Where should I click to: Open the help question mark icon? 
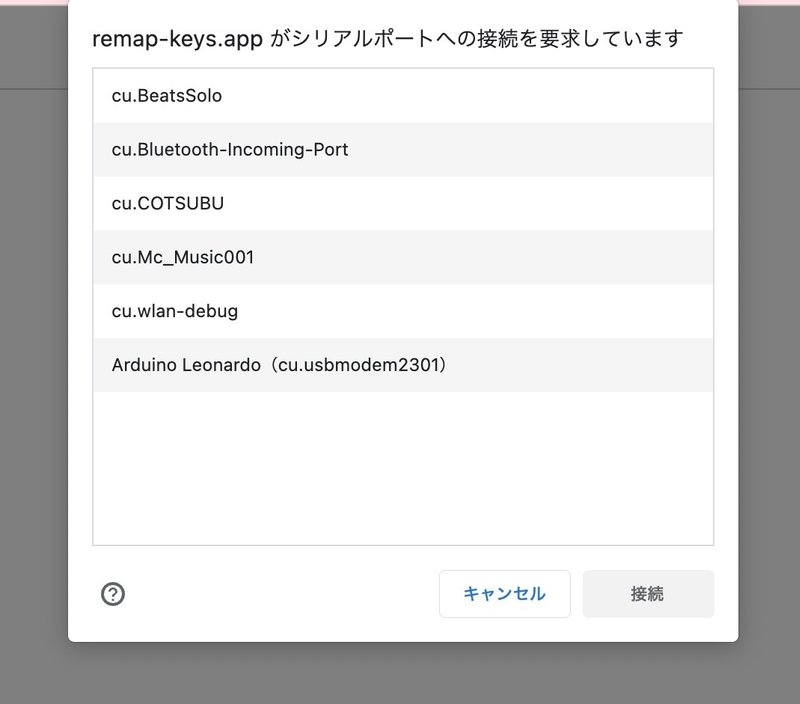pyautogui.click(x=113, y=594)
